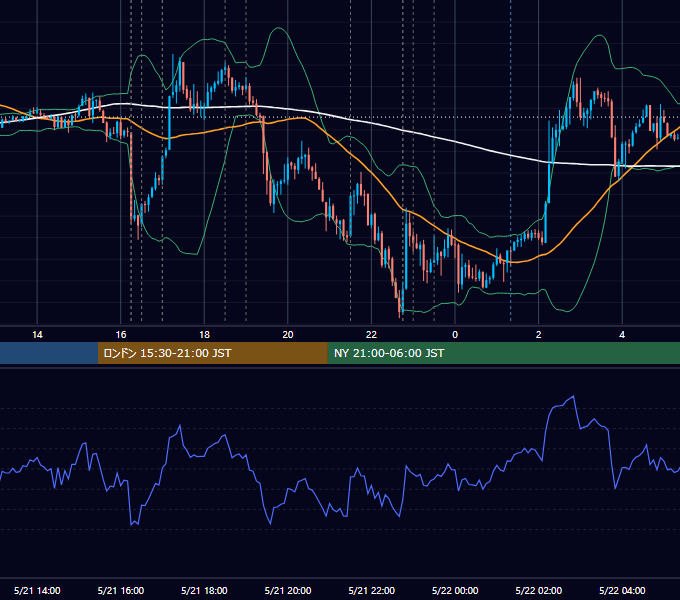680x600 pixels.
Task: Click the 5/21 22:00 date label
Action: (x=372, y=590)
